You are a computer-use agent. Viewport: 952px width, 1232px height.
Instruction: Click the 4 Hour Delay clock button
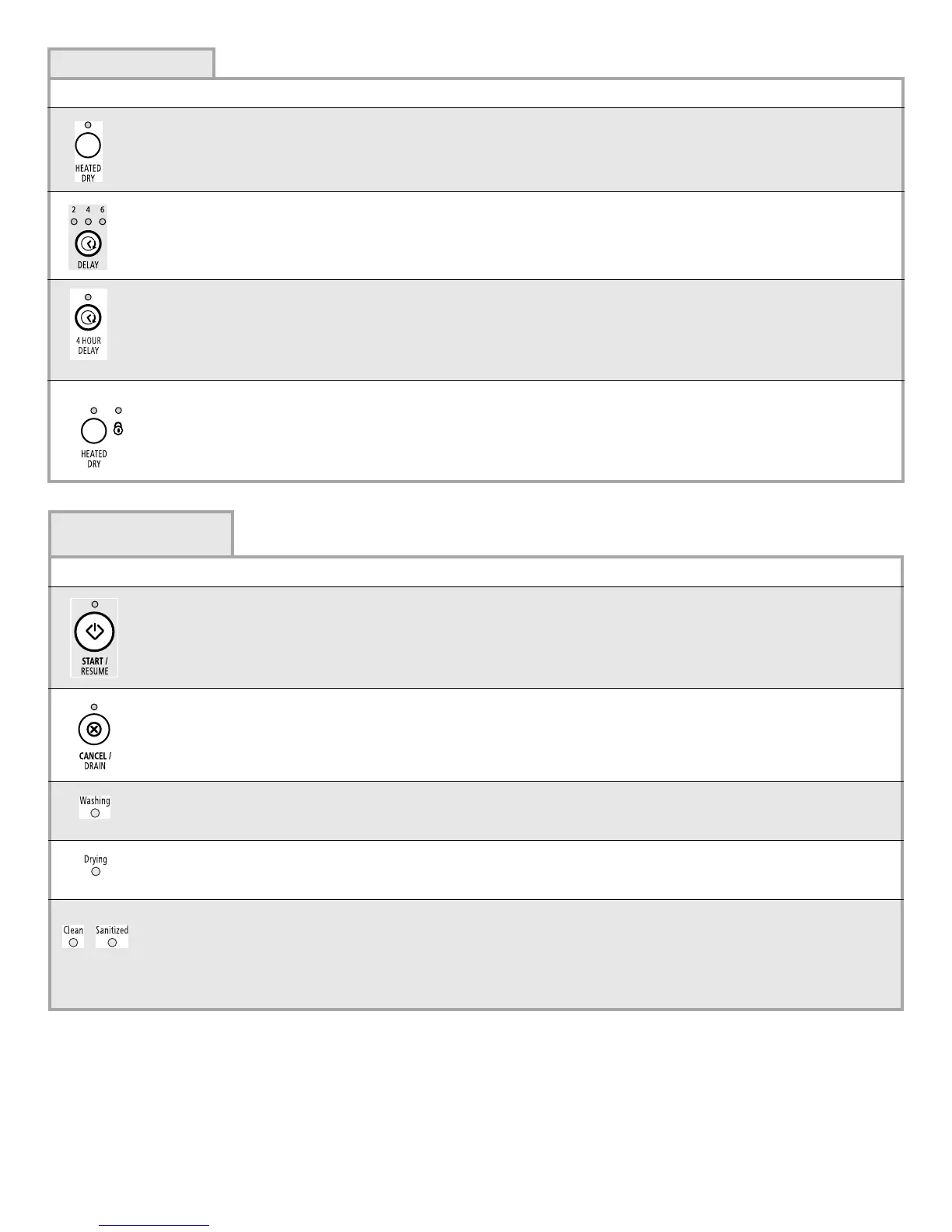point(89,317)
